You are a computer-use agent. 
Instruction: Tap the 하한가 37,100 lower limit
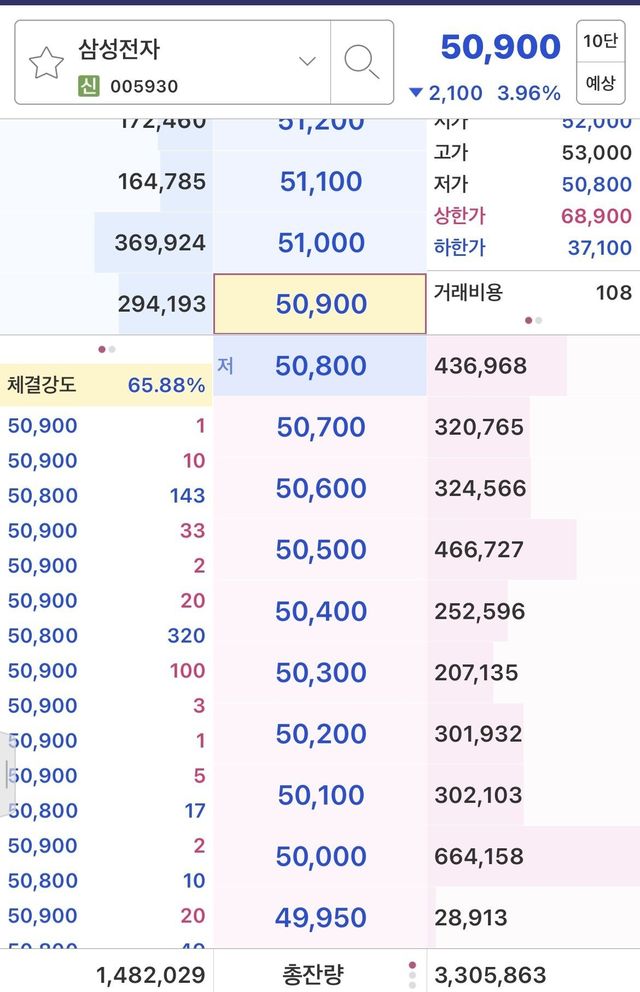(x=532, y=247)
